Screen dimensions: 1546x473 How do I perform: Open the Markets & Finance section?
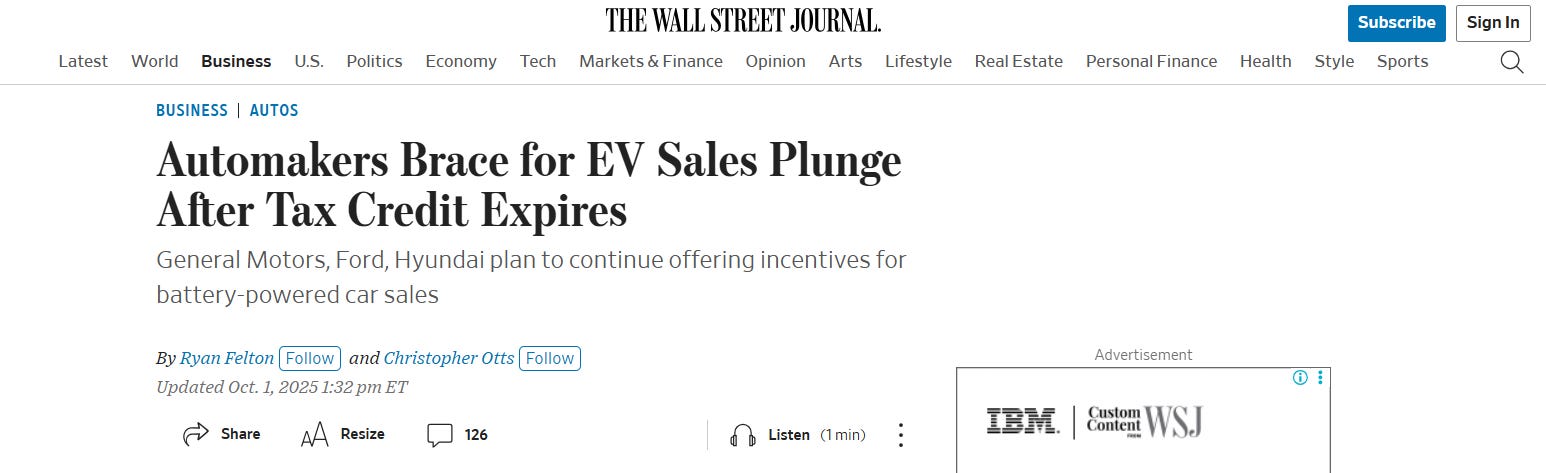pyautogui.click(x=650, y=61)
